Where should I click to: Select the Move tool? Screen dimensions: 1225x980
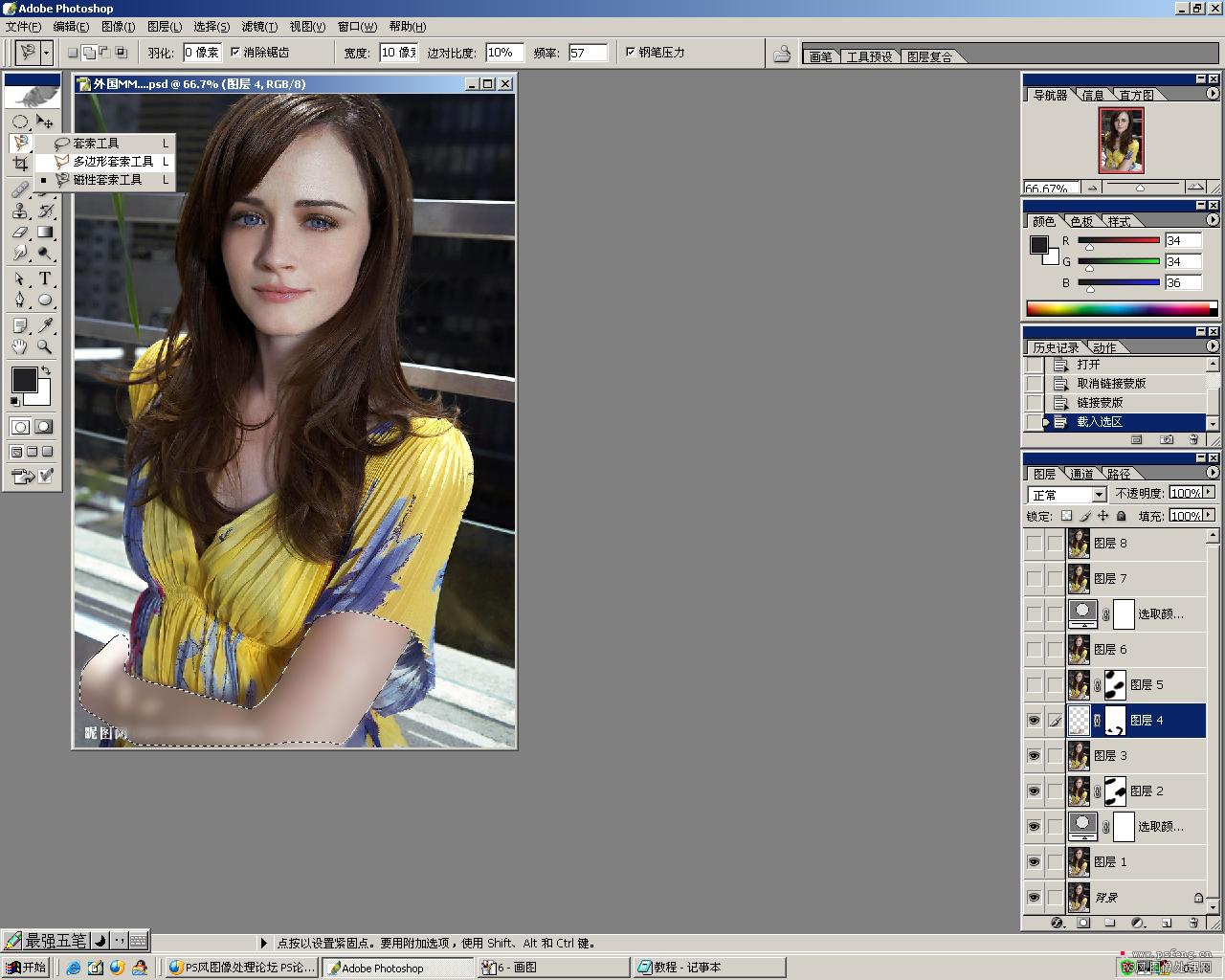[x=45, y=122]
